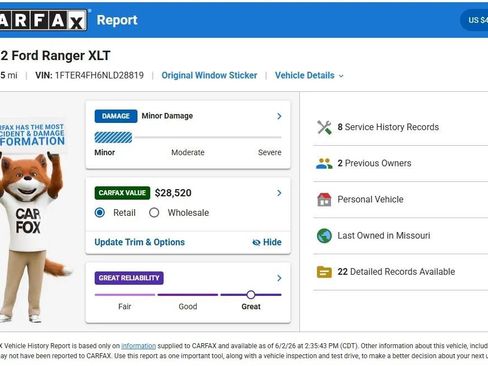Click the house personal vehicle icon
The width and height of the screenshot is (488, 366).
(x=324, y=200)
